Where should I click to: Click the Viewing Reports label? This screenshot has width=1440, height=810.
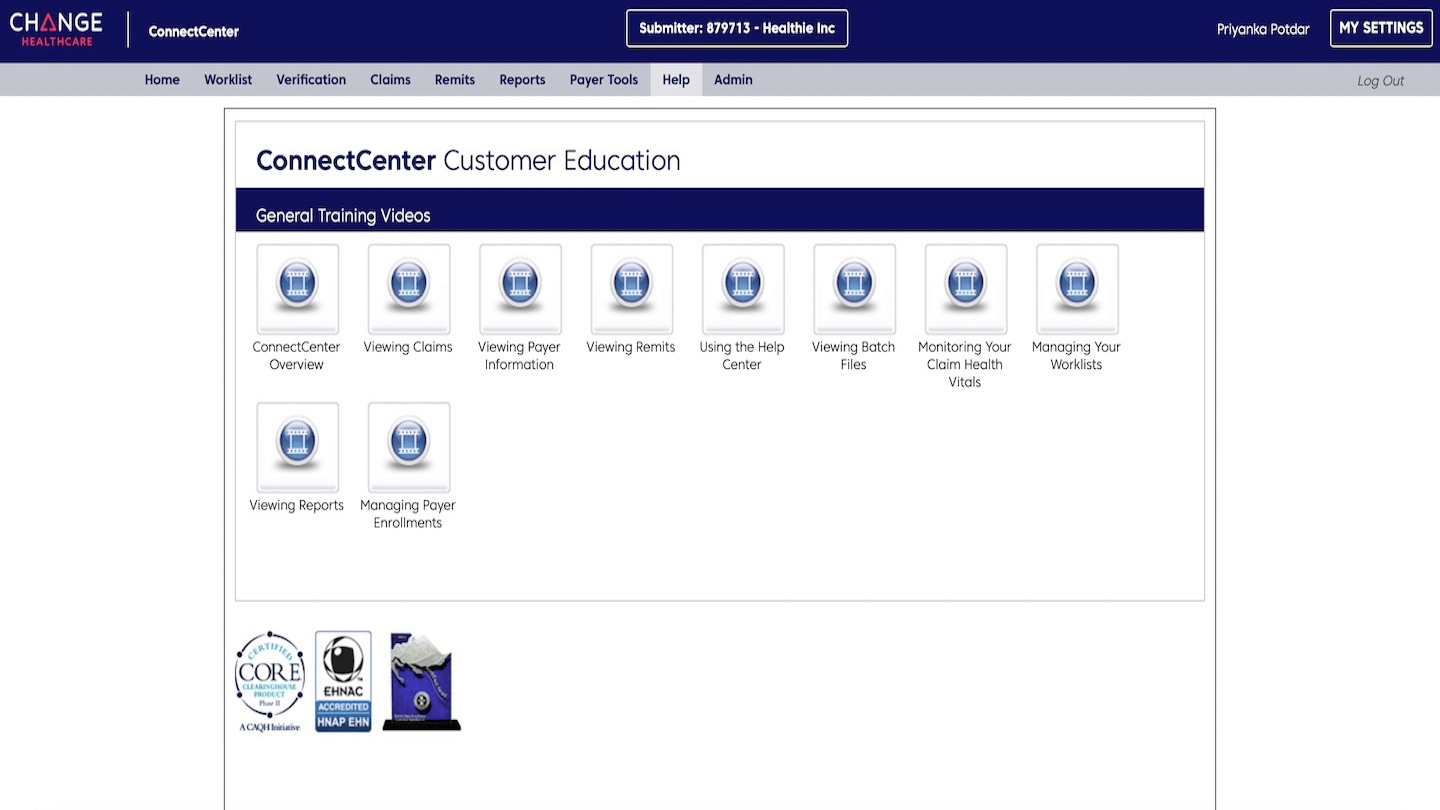coord(296,505)
